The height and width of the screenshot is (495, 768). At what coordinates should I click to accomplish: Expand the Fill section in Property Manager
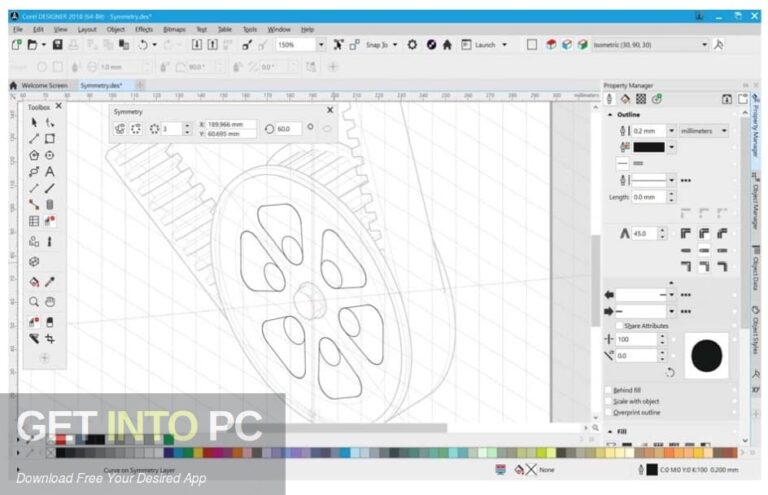click(x=610, y=431)
